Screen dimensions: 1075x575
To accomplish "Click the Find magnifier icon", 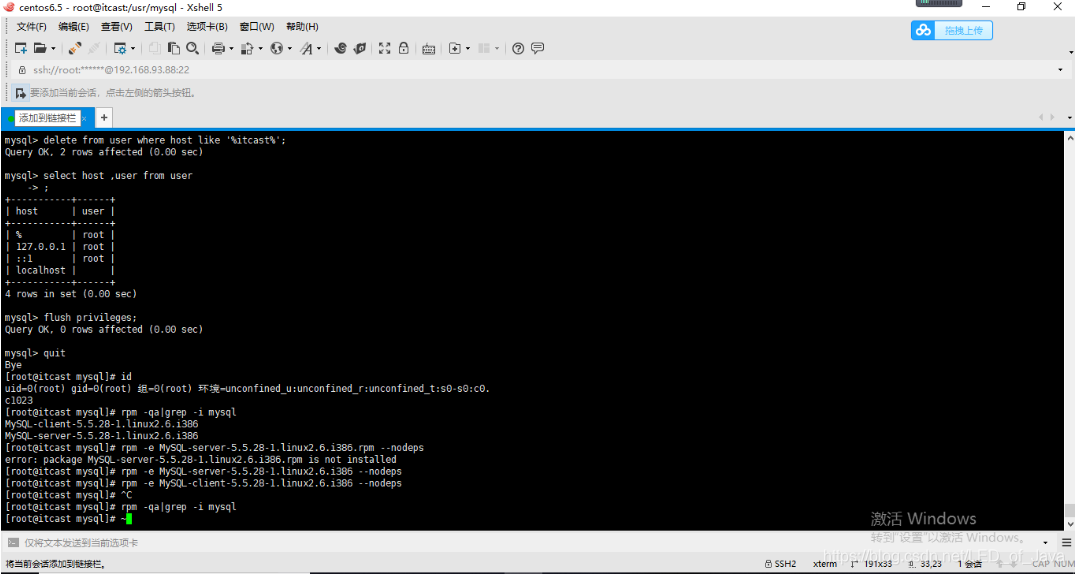I will point(193,48).
